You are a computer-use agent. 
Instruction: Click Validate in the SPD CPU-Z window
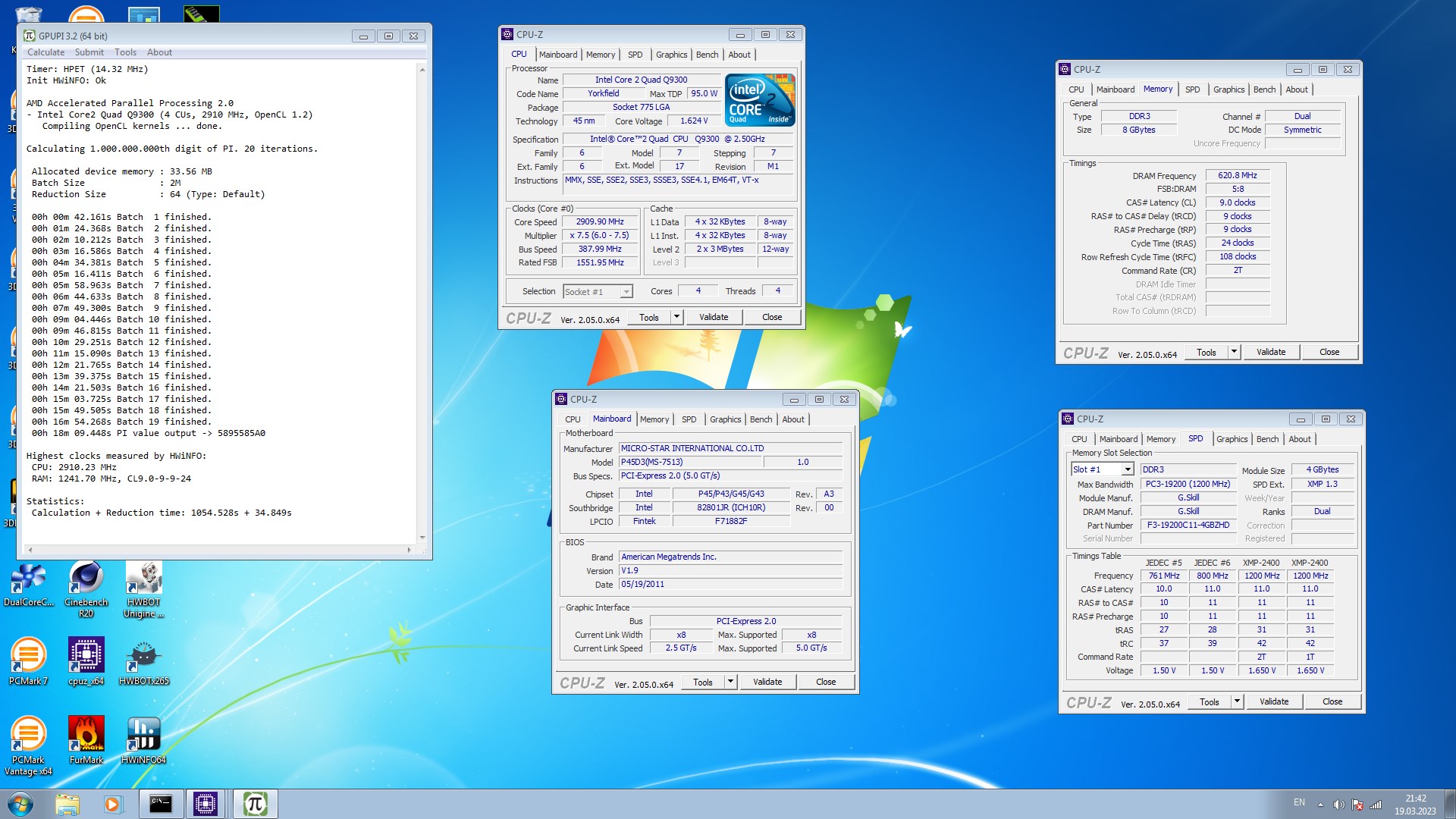1273,701
